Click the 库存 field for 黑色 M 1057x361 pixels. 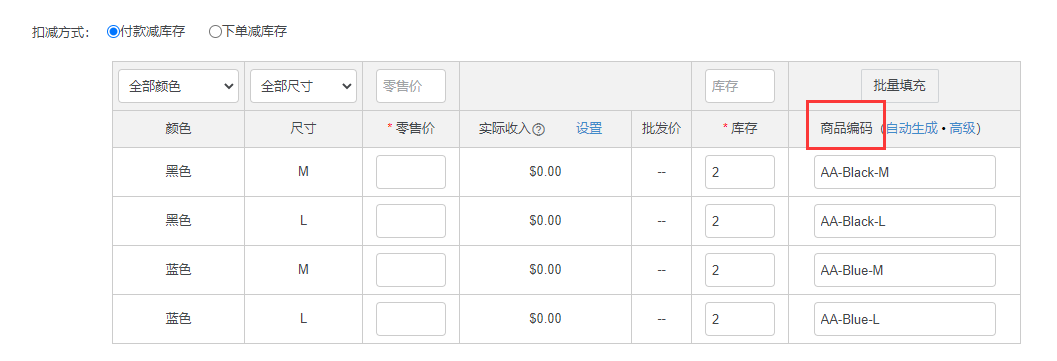[x=740, y=172]
